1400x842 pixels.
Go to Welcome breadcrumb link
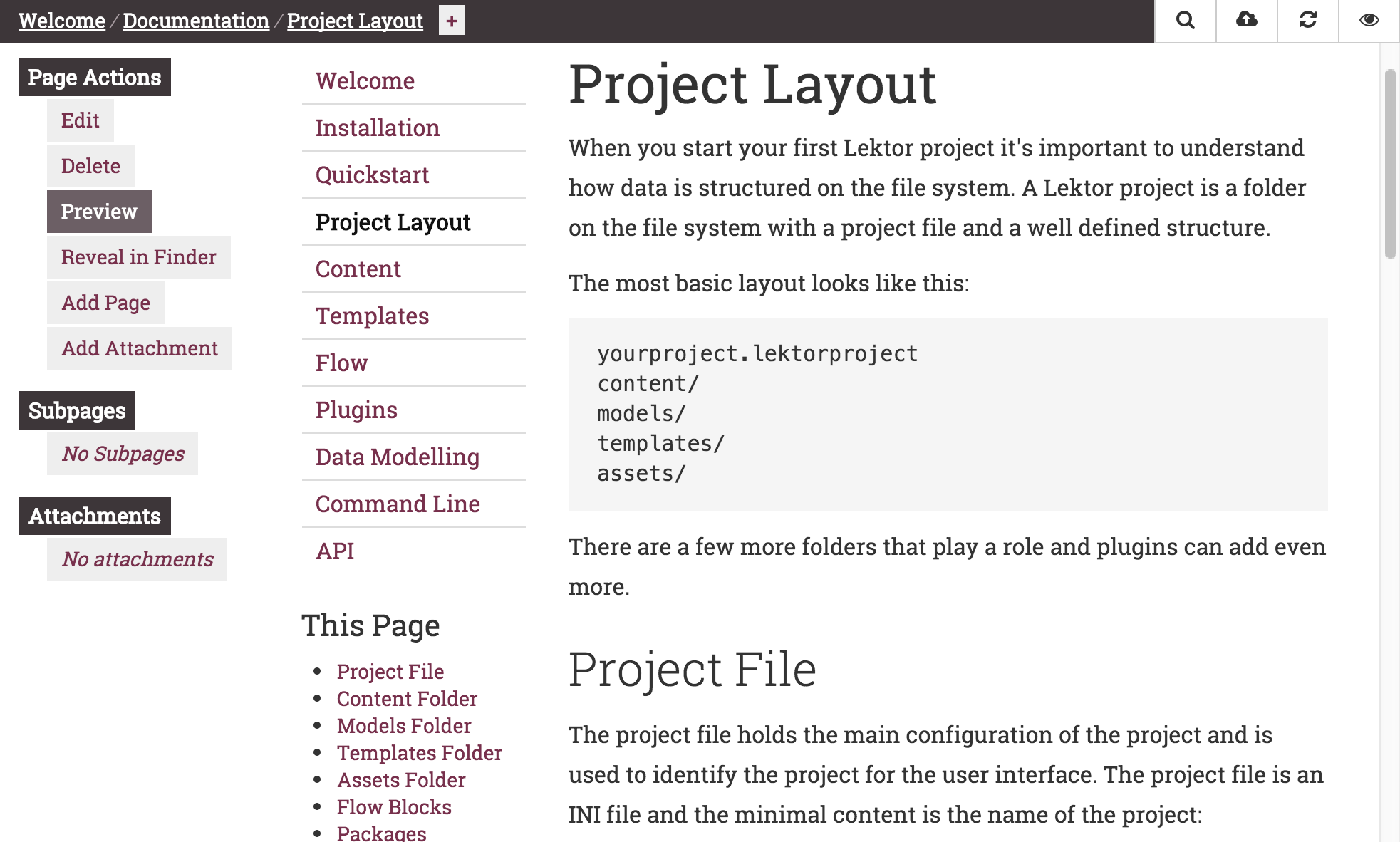click(x=62, y=21)
